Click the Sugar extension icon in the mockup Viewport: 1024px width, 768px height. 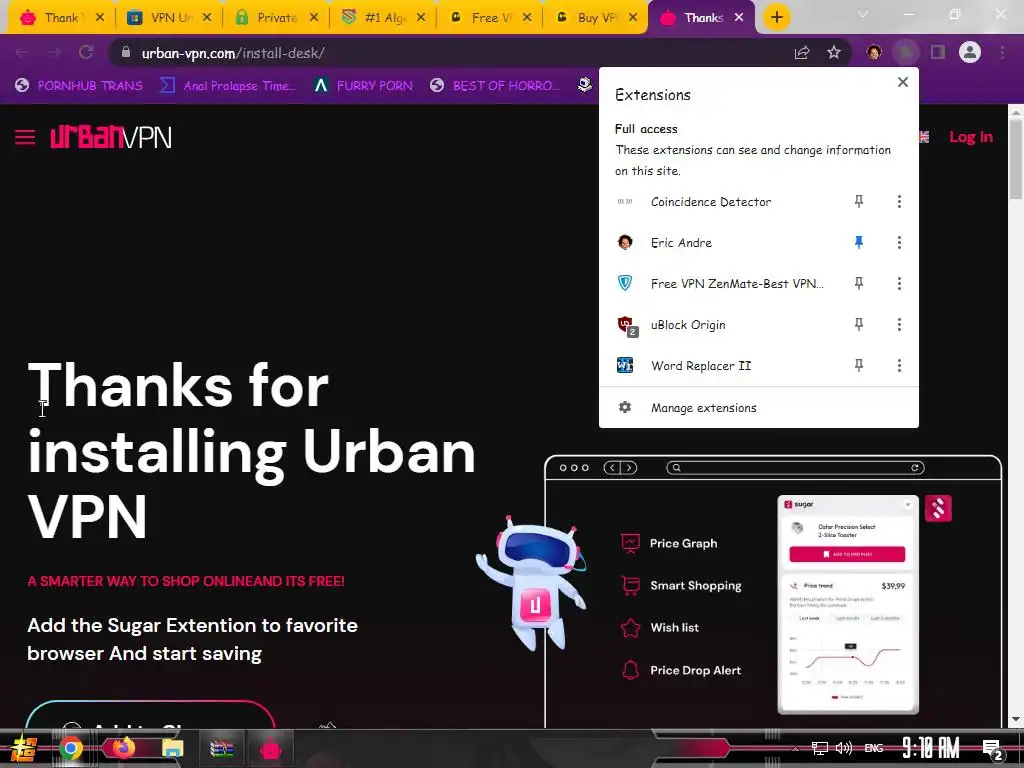pyautogui.click(x=938, y=509)
